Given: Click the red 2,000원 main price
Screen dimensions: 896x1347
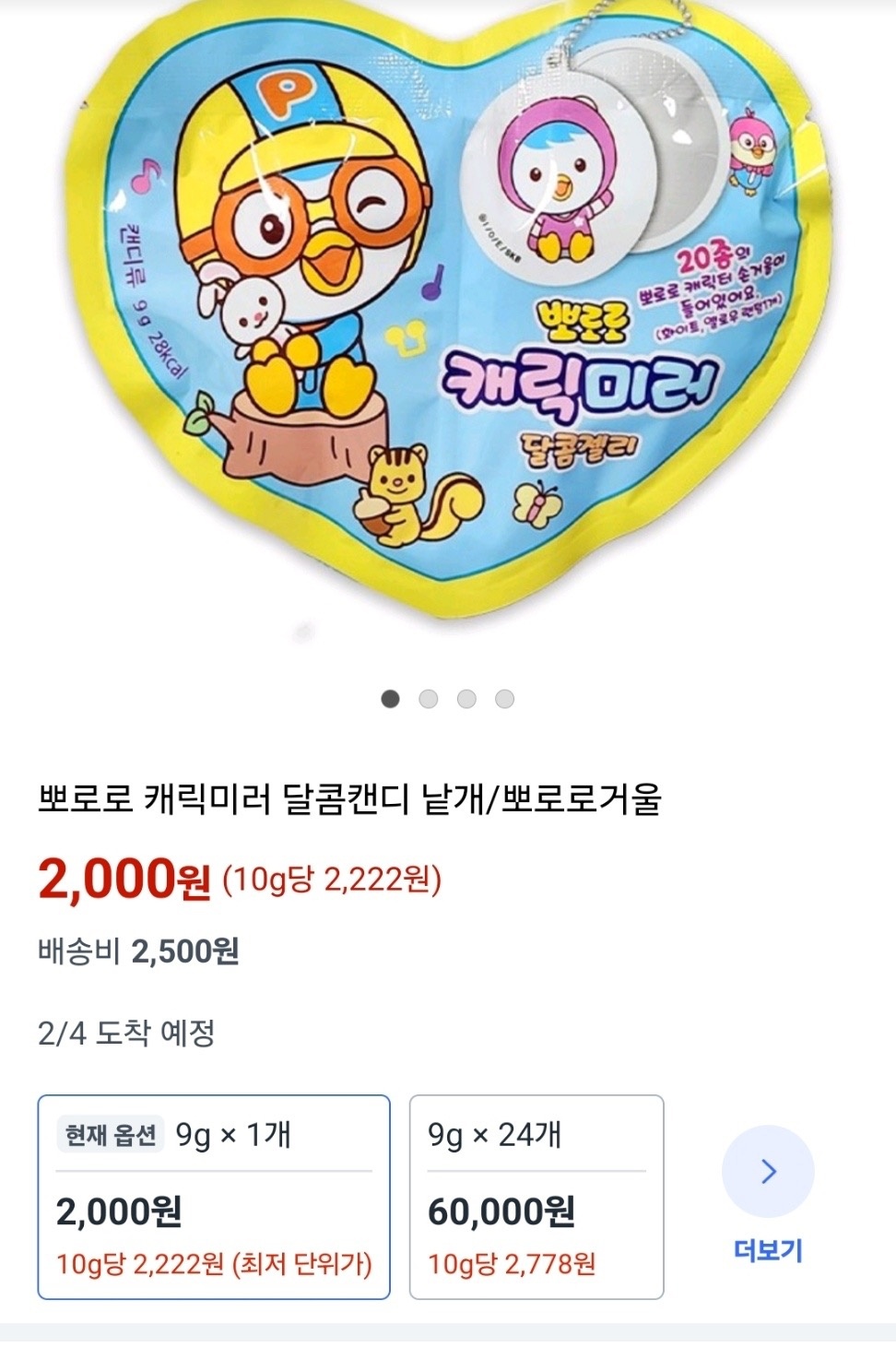Looking at the screenshot, I should [x=124, y=879].
